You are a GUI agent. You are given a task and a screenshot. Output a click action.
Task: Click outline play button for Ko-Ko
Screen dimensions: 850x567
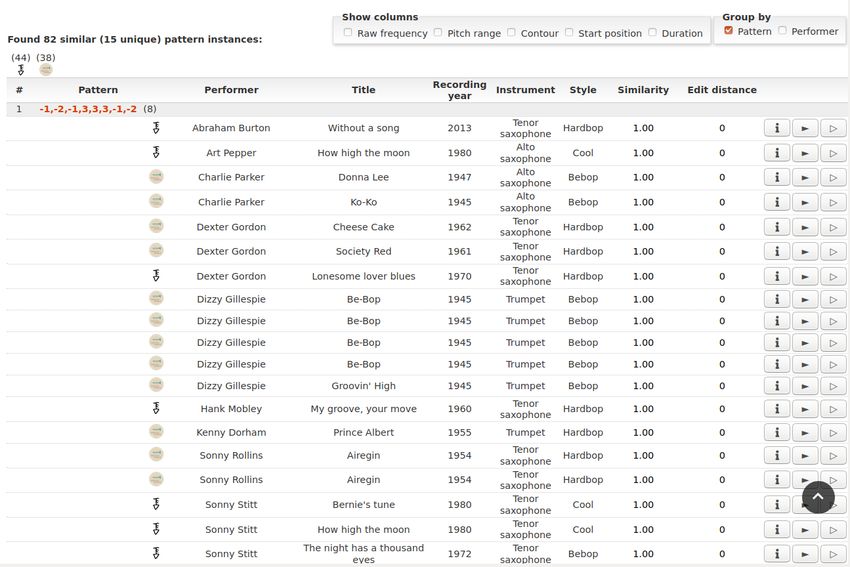pos(833,203)
